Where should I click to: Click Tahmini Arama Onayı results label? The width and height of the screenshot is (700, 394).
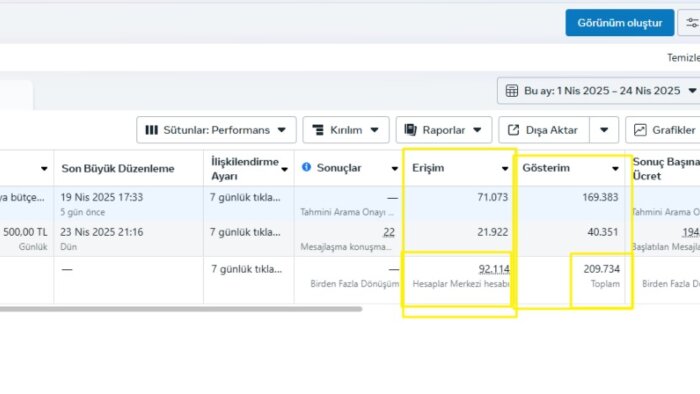(347, 212)
